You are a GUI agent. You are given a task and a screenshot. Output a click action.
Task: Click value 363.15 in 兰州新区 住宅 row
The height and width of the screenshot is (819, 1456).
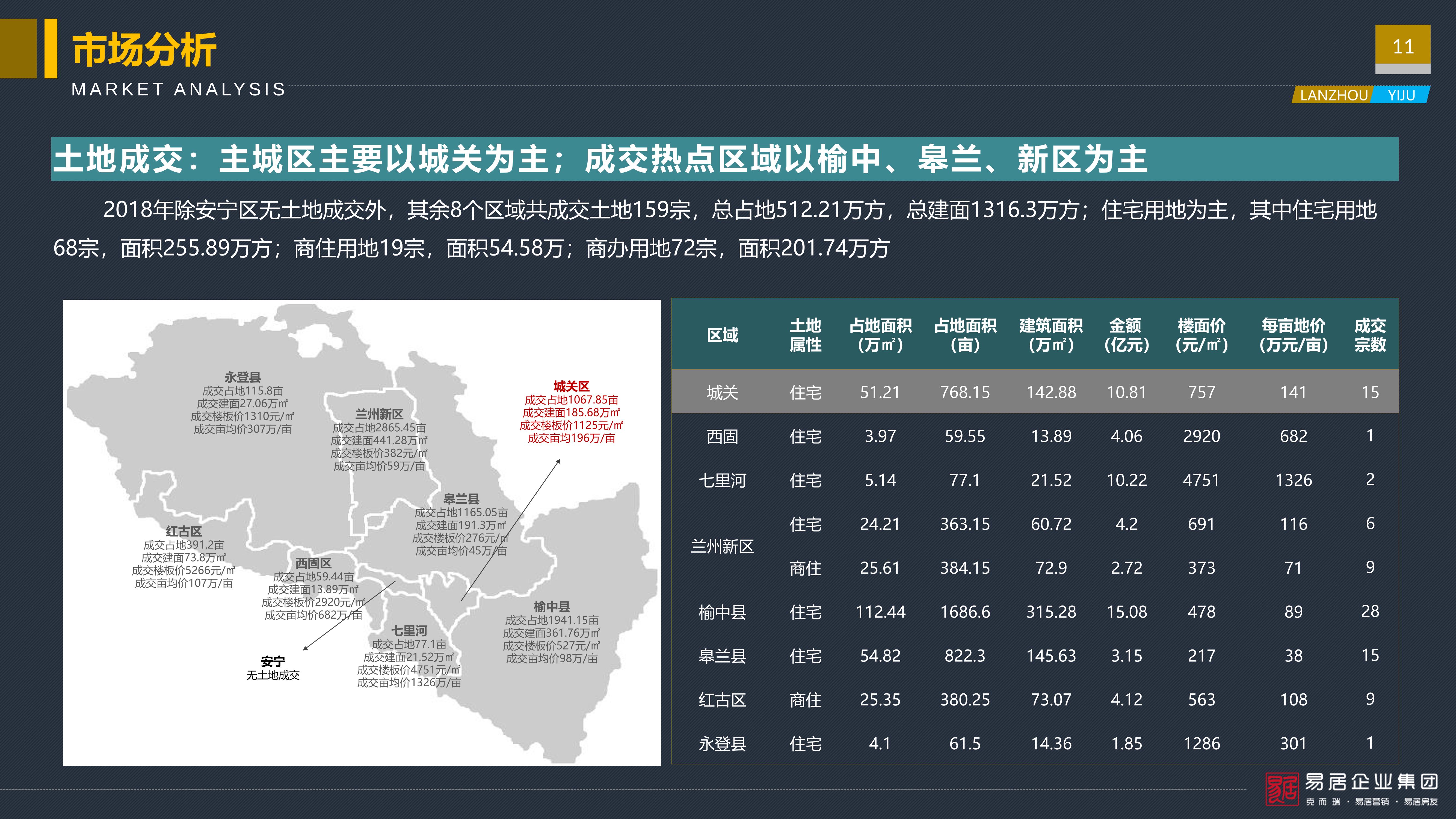tap(965, 524)
